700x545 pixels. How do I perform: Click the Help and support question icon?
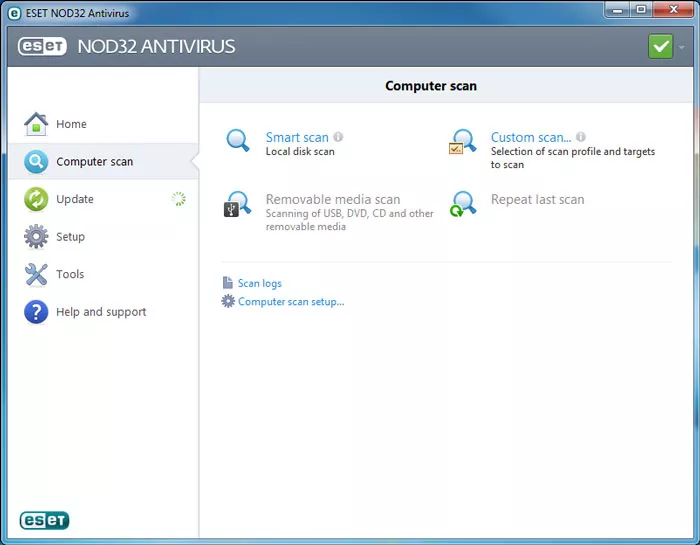click(36, 312)
